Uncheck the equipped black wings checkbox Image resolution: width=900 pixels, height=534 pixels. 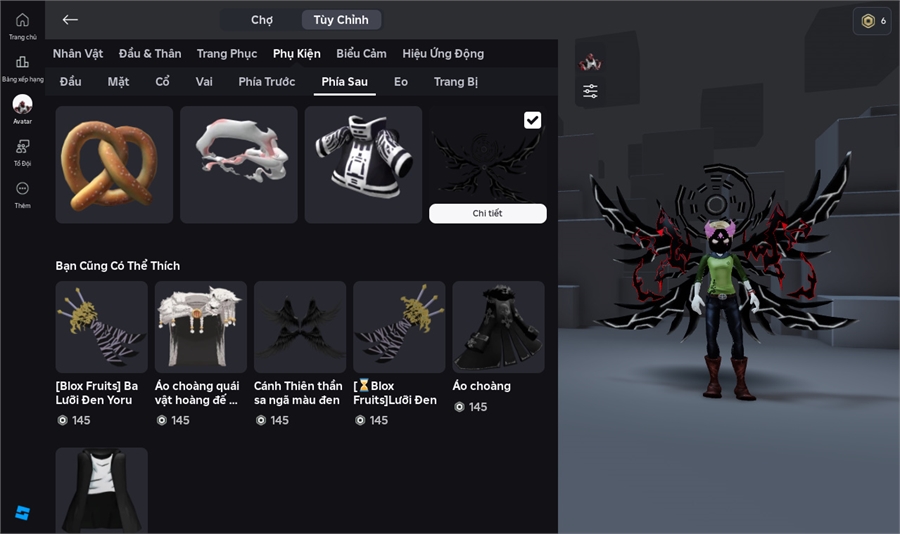click(x=532, y=120)
